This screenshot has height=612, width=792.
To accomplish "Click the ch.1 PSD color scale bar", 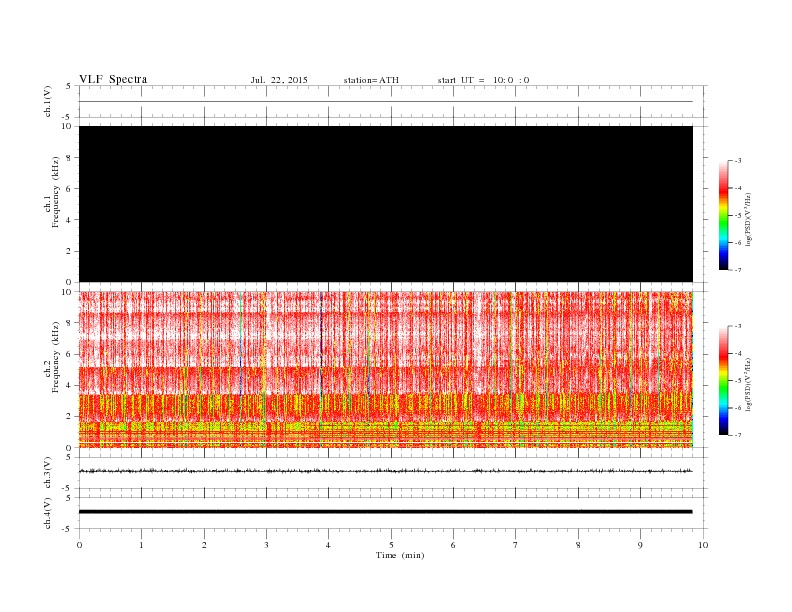I will point(724,215).
